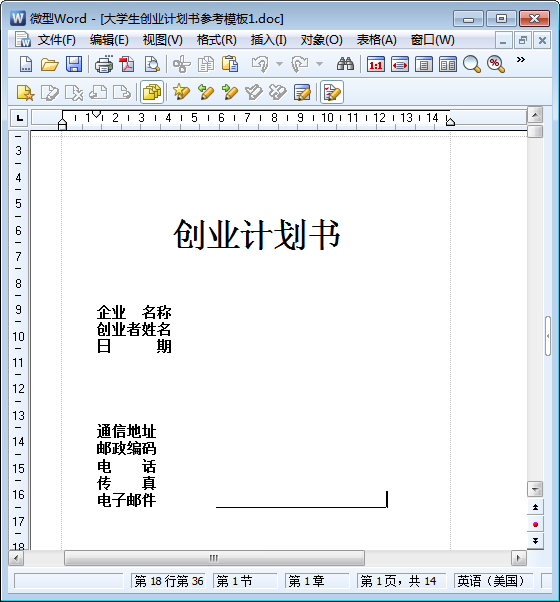Click the 英语（美国） language status field
This screenshot has height=602, width=560.
(494, 581)
